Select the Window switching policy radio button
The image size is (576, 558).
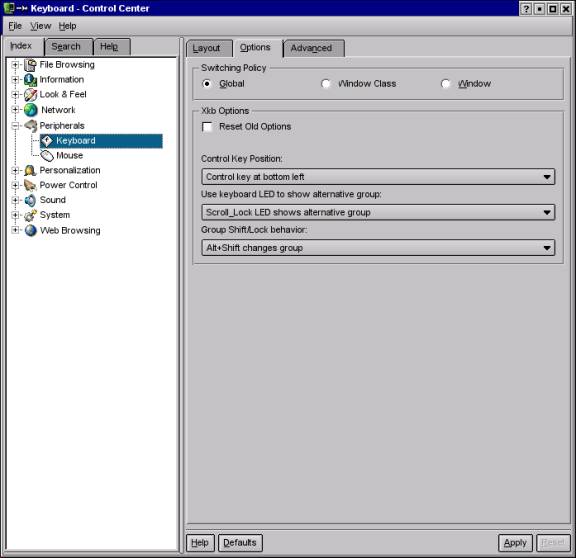(x=445, y=84)
